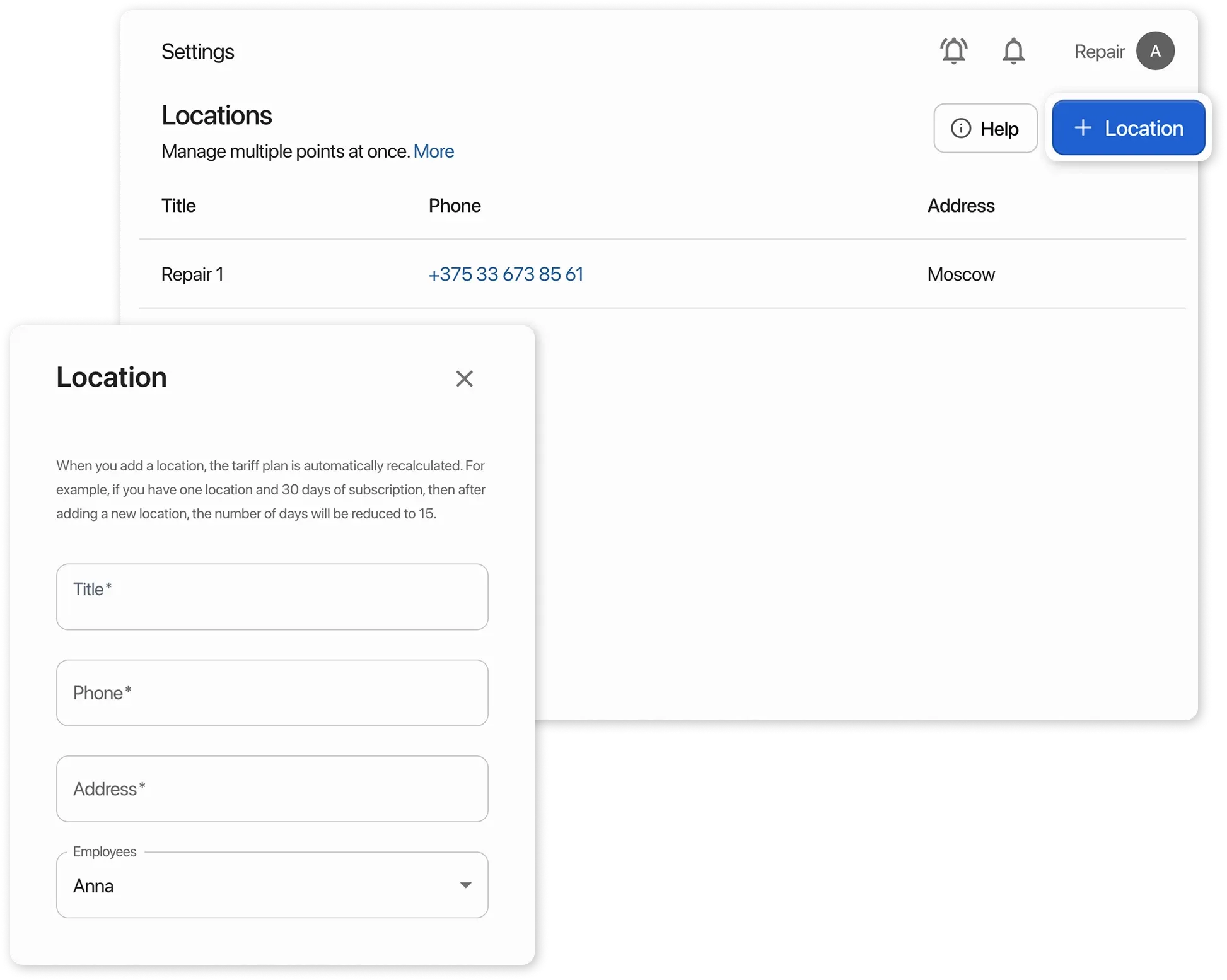1227x980 pixels.
Task: Expand the Employees dropdown arrow
Action: 465,885
